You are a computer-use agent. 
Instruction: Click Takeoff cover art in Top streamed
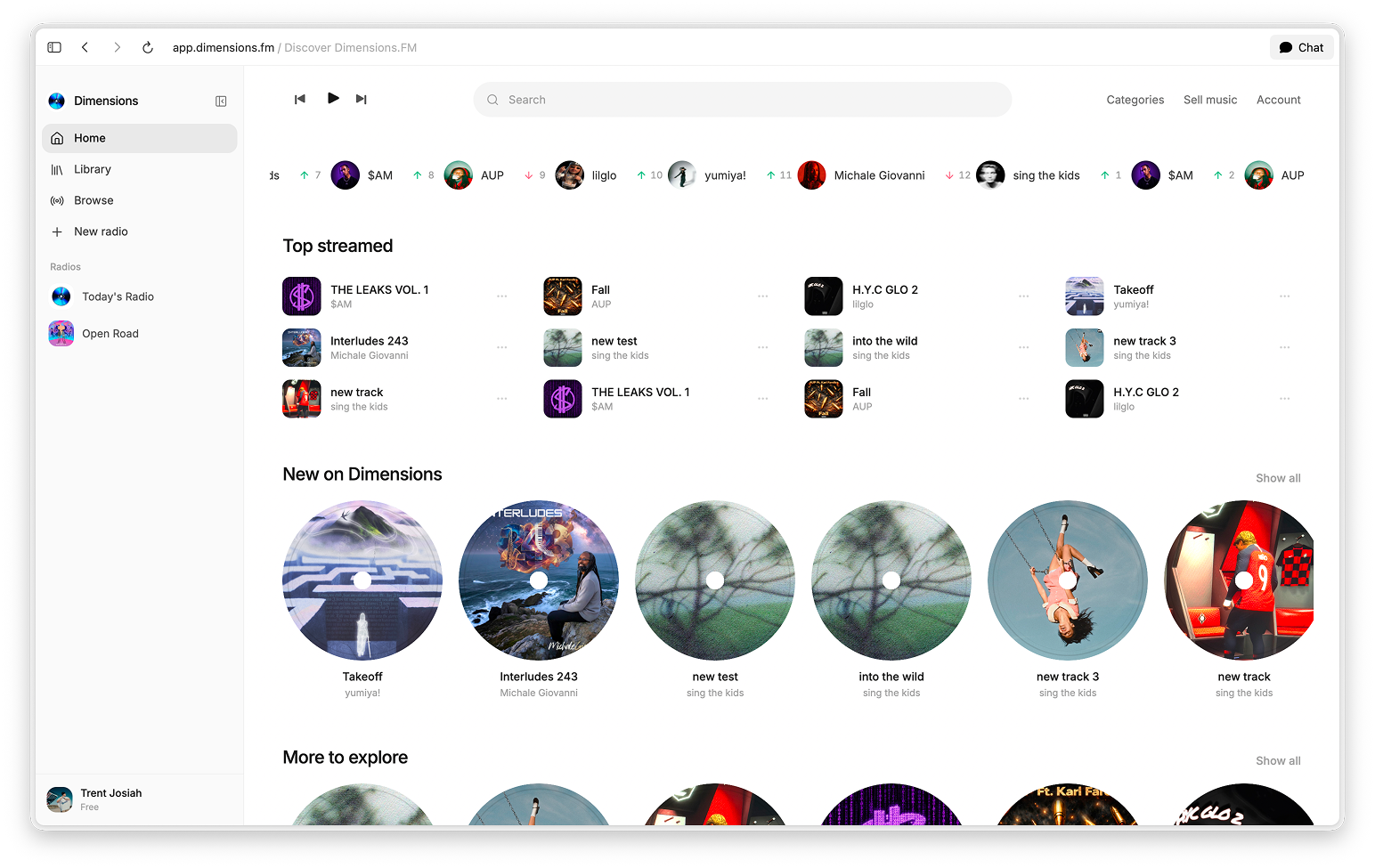[x=1085, y=296]
